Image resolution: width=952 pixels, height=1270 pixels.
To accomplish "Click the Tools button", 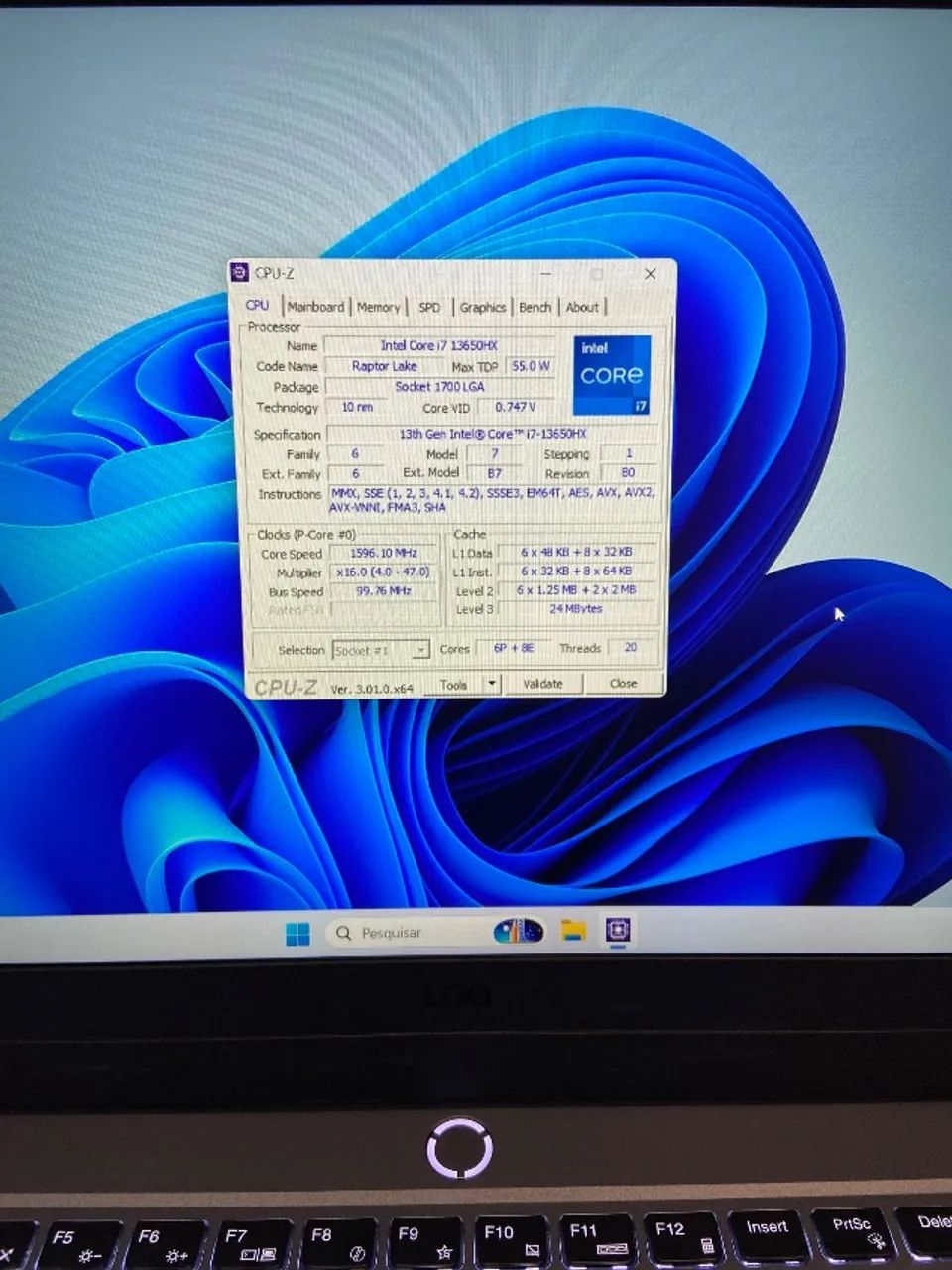I will 453,685.
